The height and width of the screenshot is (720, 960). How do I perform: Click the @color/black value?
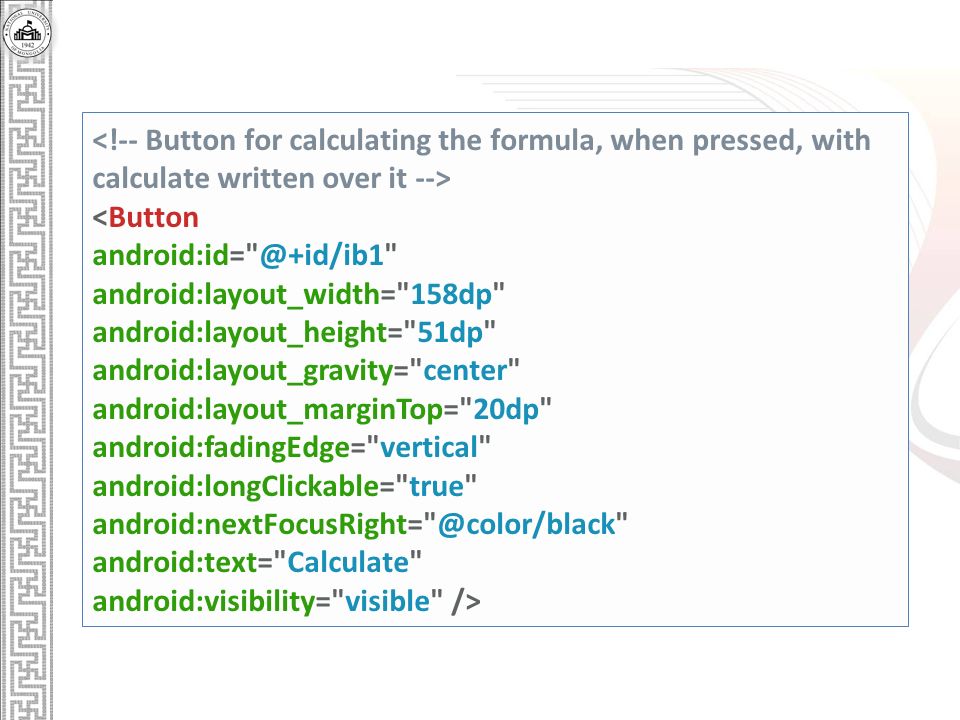tap(527, 525)
